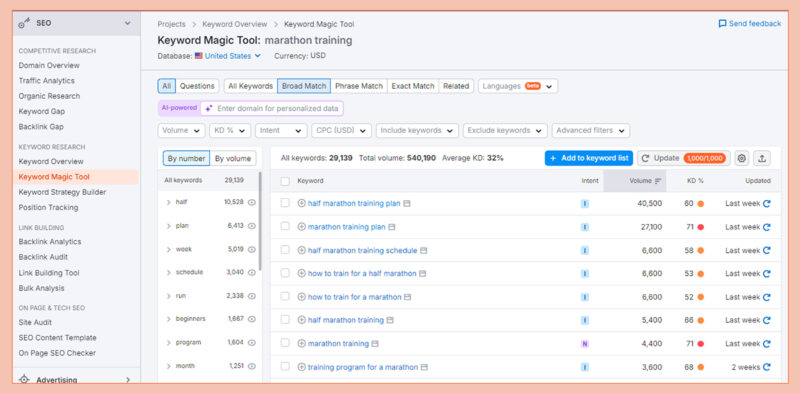Collapse the SEO sidebar section chevron

pyautogui.click(x=128, y=23)
